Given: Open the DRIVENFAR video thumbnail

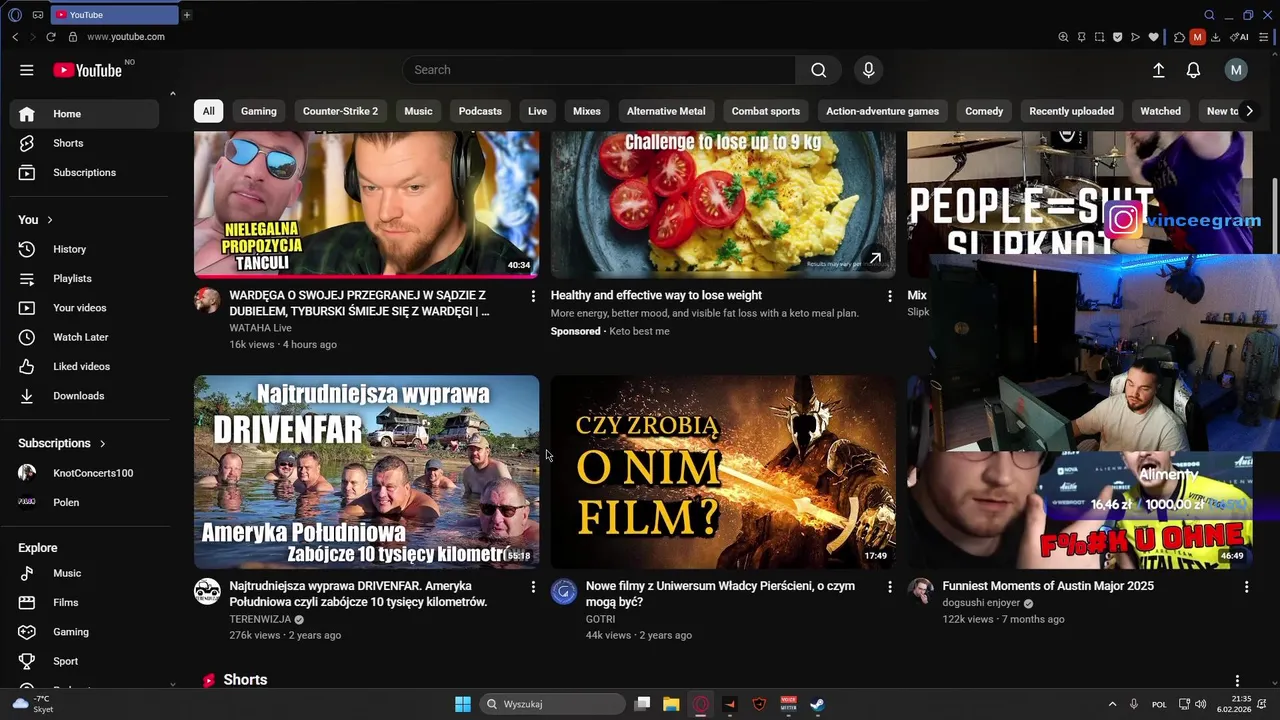Looking at the screenshot, I should point(366,472).
